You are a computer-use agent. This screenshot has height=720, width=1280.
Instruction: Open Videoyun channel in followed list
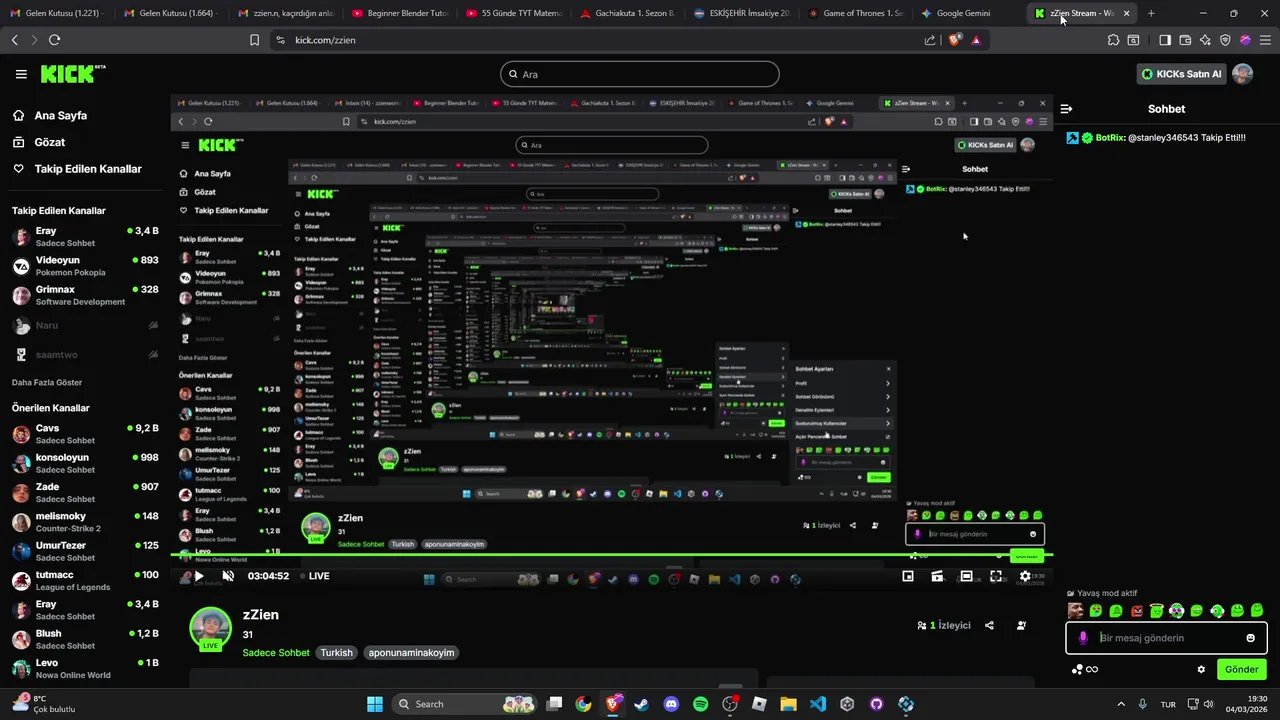tap(85, 266)
